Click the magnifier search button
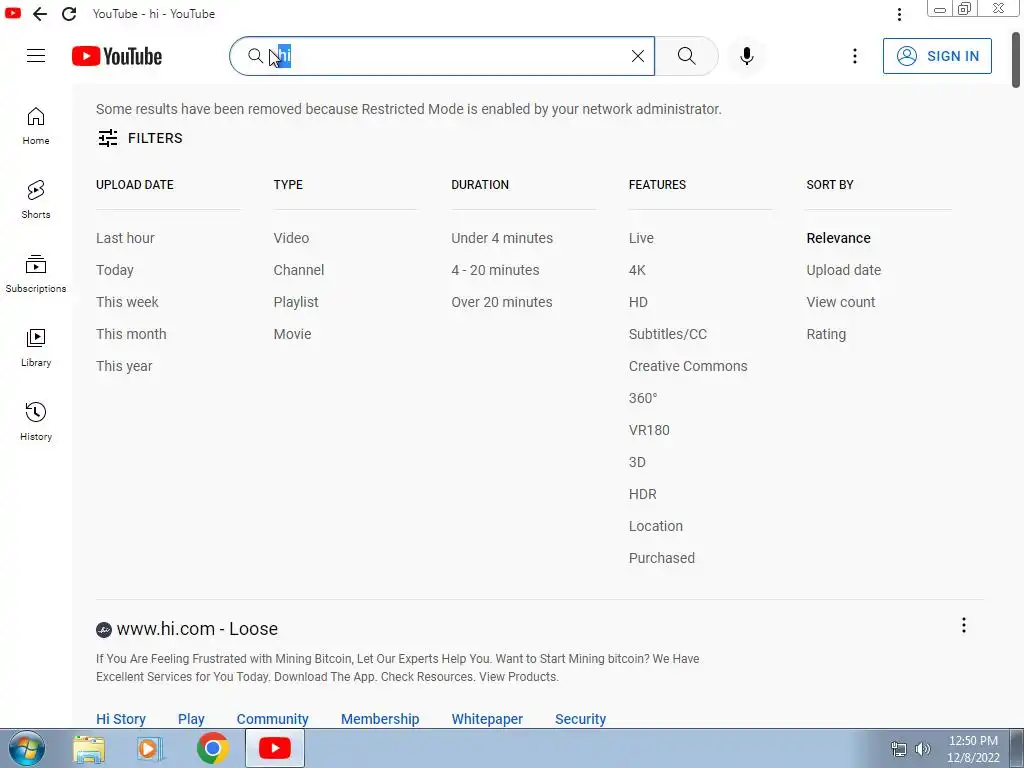 [686, 56]
